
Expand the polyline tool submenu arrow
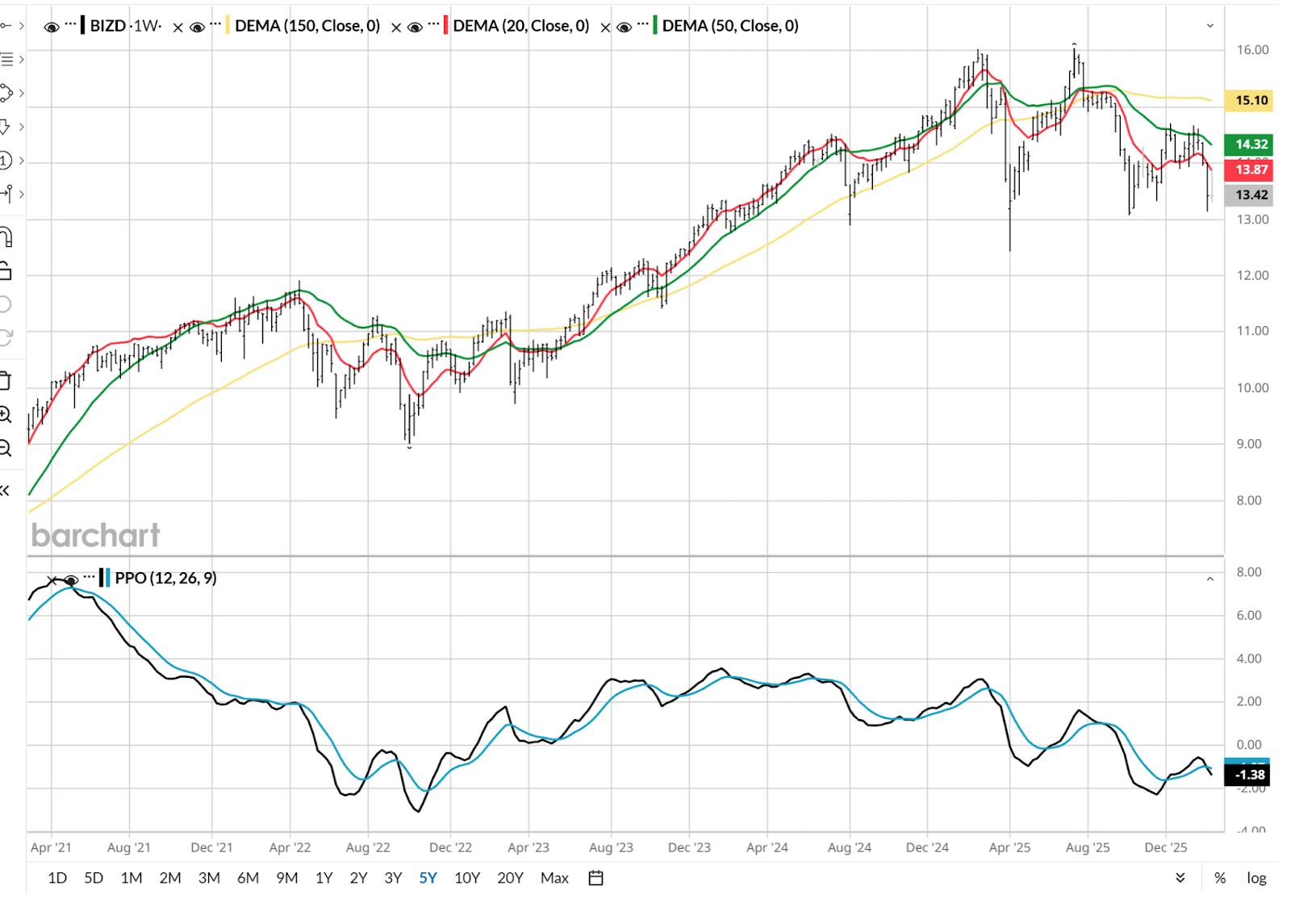click(x=22, y=93)
